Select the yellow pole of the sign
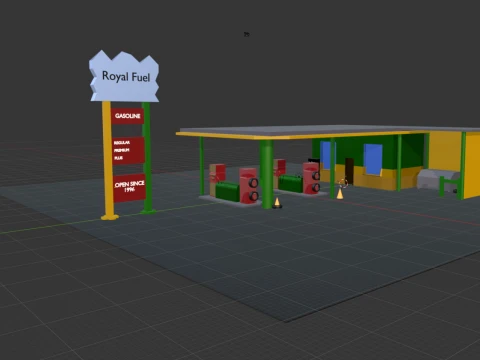This screenshot has width=480, height=360. click(108, 161)
